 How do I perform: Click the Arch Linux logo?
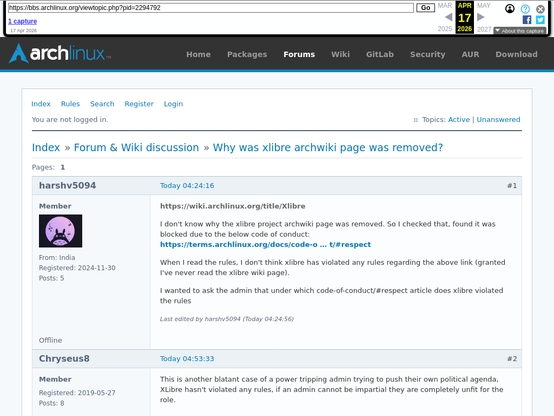pyautogui.click(x=59, y=53)
